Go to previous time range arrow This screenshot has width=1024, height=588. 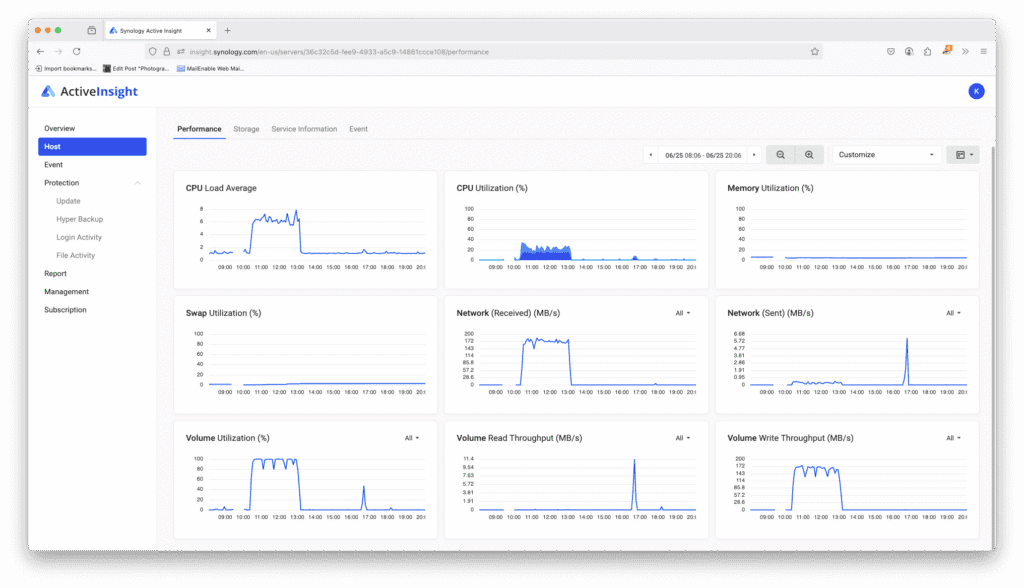point(651,155)
